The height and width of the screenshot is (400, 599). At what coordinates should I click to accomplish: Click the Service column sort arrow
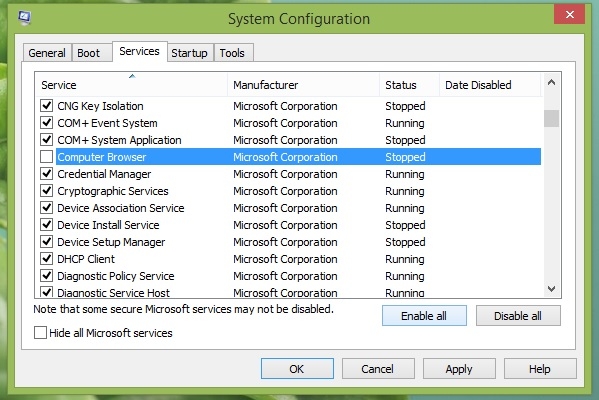click(x=132, y=76)
